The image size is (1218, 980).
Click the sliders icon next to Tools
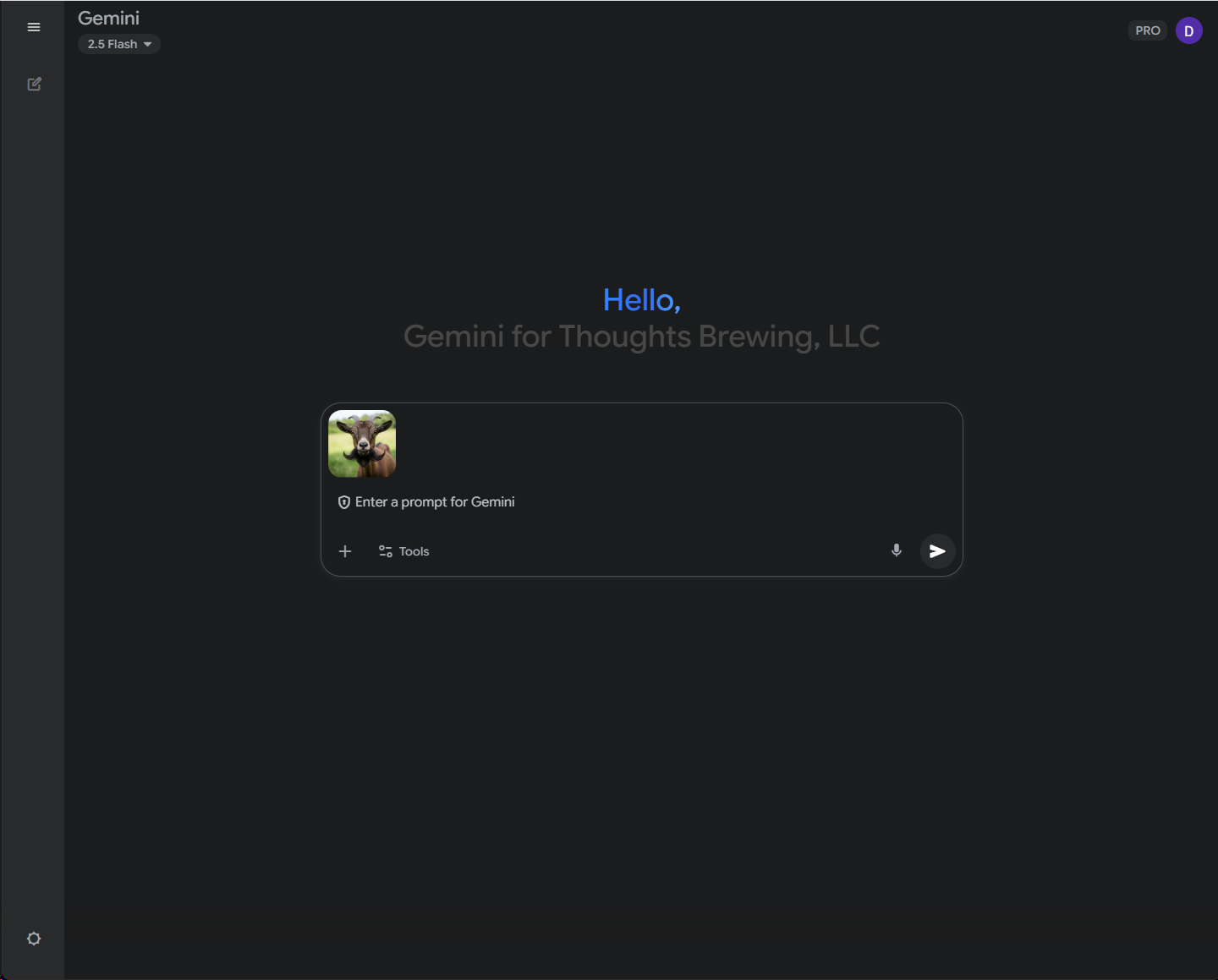point(386,551)
